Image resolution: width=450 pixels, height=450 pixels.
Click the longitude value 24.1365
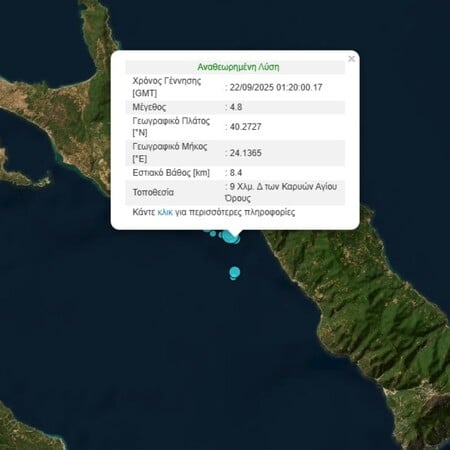click(245, 153)
